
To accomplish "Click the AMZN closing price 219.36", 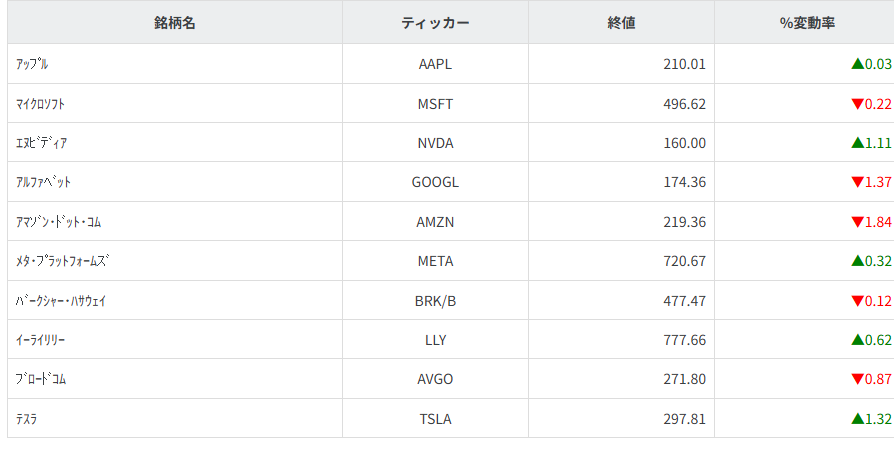I will 684,222.
